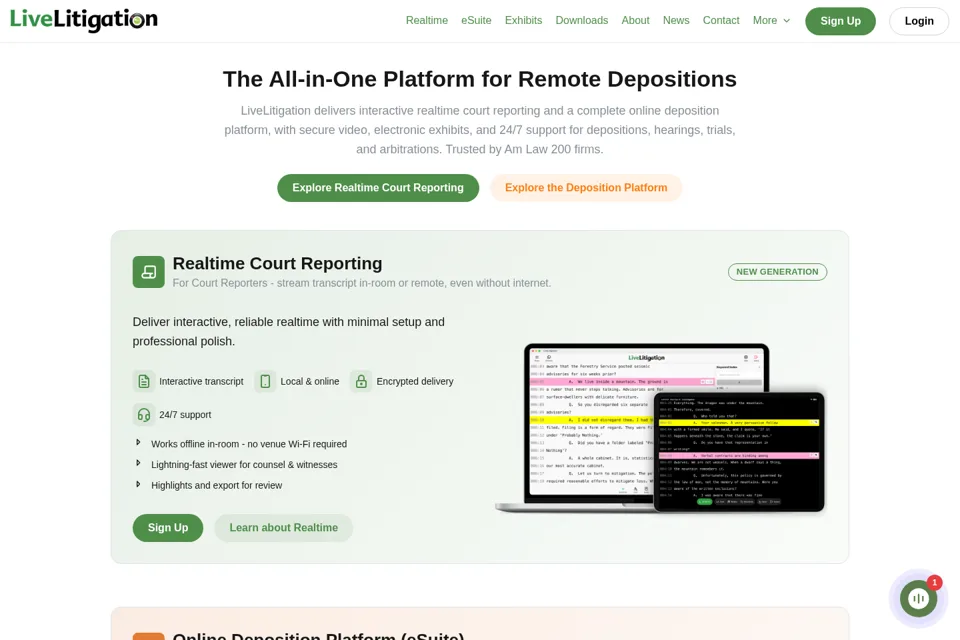The image size is (960, 640).
Task: Click the Login button
Action: 919,21
